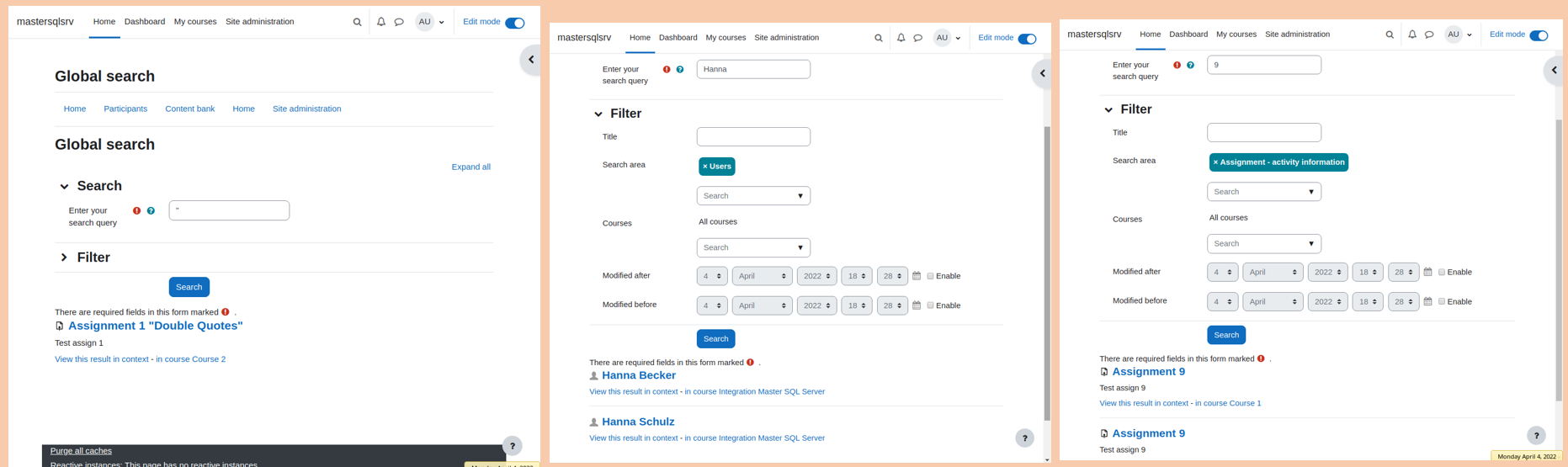Image resolution: width=1568 pixels, height=467 pixels.
Task: Open messaging drawer icon in left window
Action: point(399,22)
